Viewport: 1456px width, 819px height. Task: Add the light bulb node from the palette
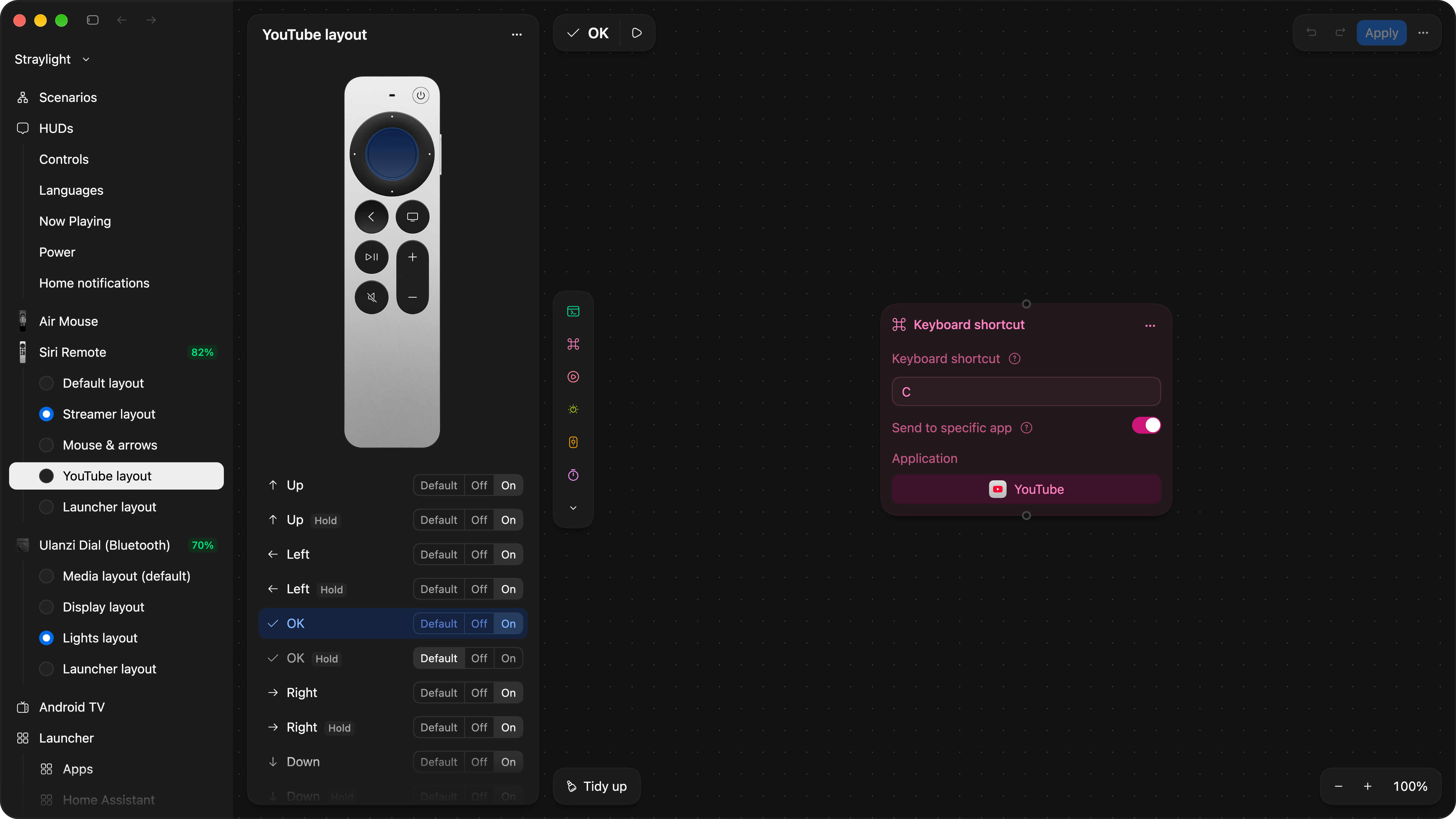pyautogui.click(x=573, y=410)
